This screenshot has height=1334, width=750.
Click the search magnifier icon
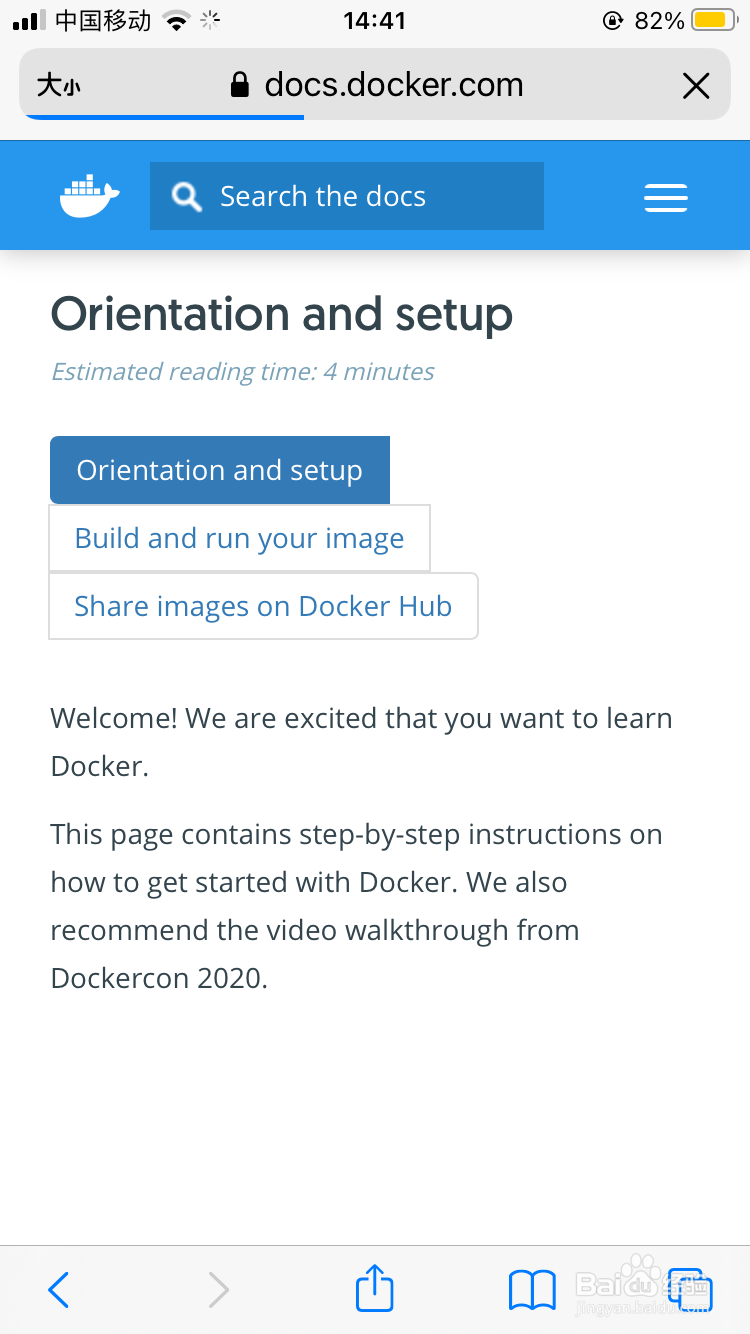coord(186,197)
